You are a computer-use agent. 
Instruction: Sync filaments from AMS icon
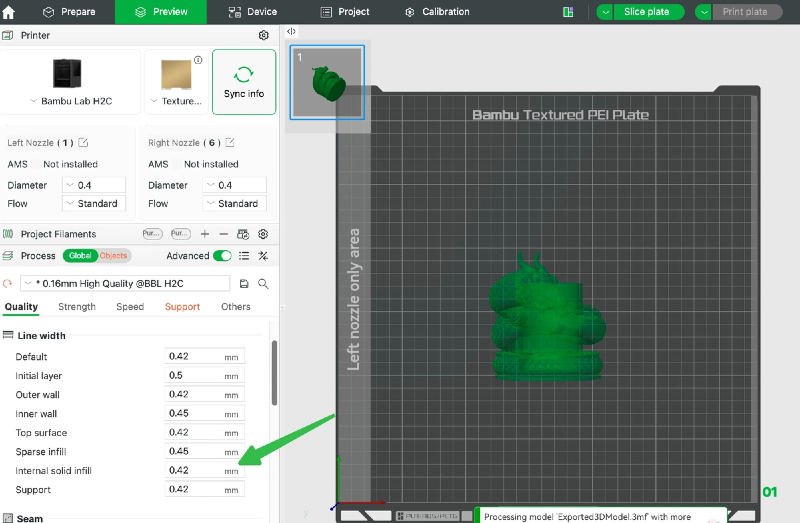click(x=243, y=234)
